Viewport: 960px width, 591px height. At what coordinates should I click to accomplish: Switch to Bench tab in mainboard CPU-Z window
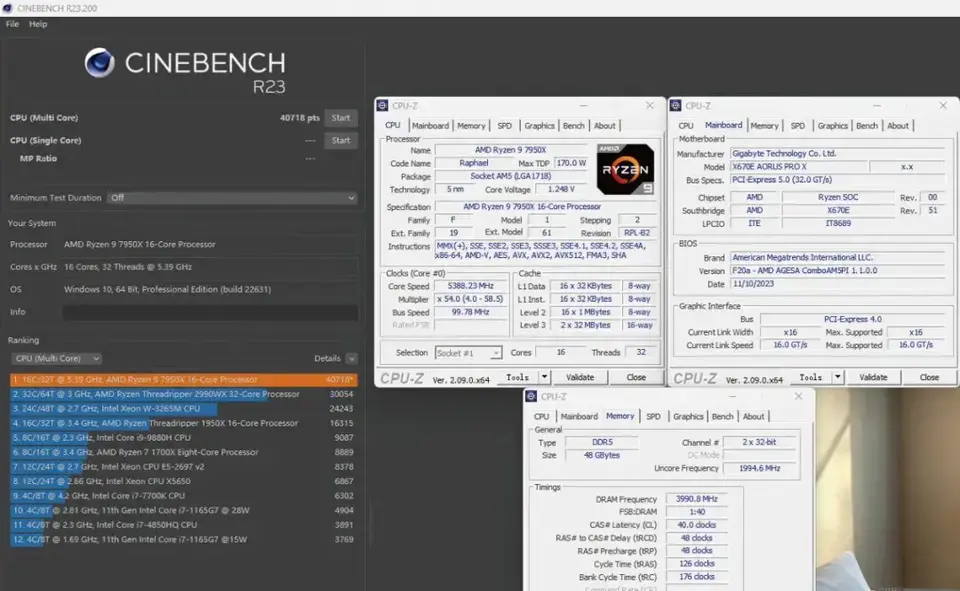point(867,126)
